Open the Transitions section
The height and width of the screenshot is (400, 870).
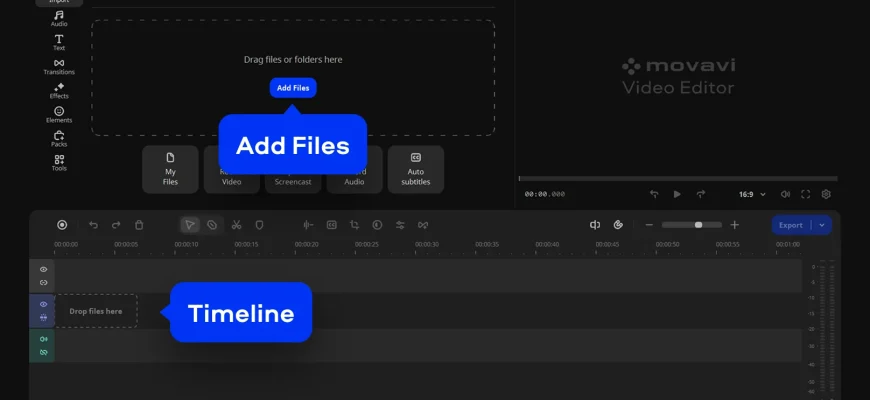pos(59,67)
